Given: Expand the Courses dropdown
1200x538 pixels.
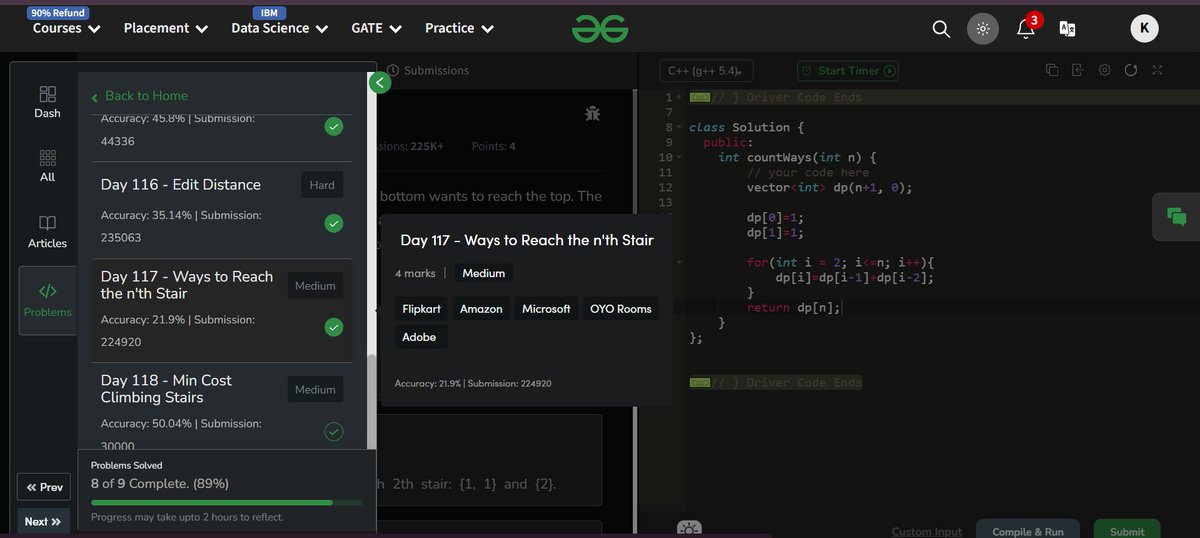Looking at the screenshot, I should pos(67,28).
